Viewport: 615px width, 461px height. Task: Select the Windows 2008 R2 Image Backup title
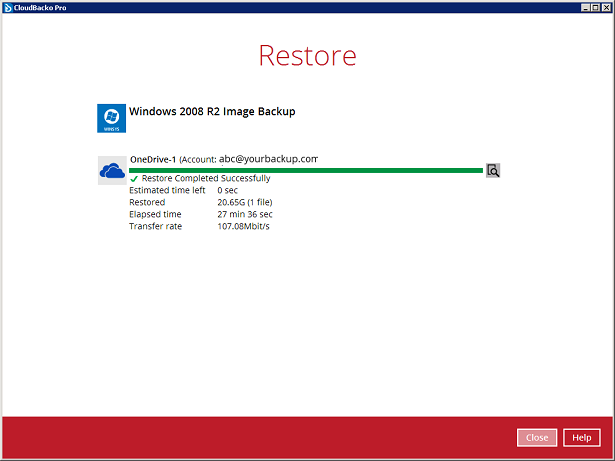point(212,111)
